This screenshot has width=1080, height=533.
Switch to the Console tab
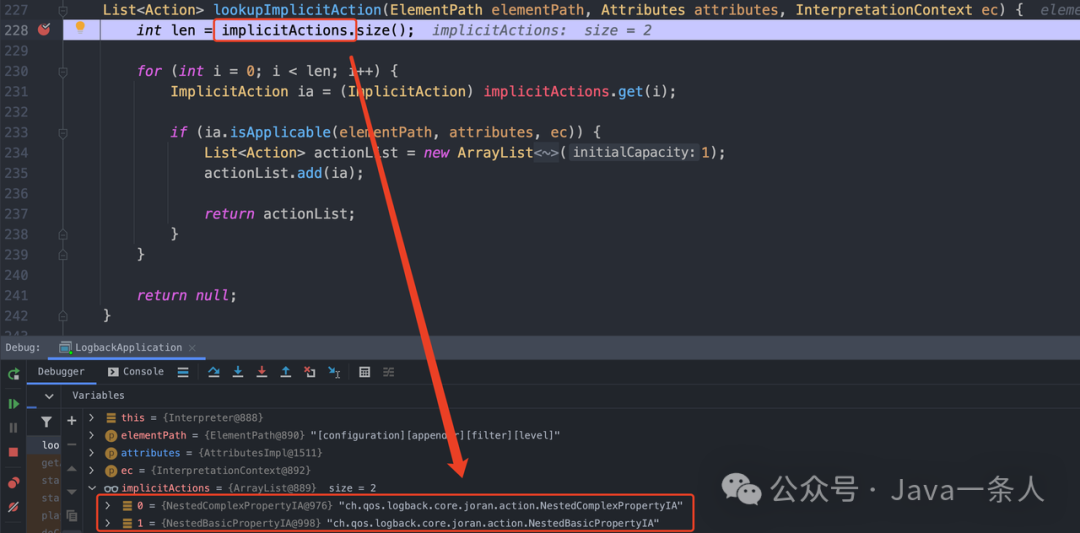[x=136, y=372]
